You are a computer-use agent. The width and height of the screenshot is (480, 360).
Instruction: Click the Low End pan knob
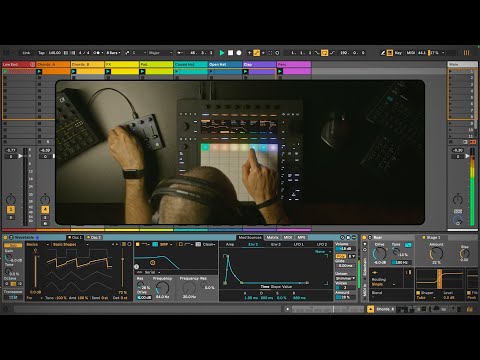pos(11,199)
